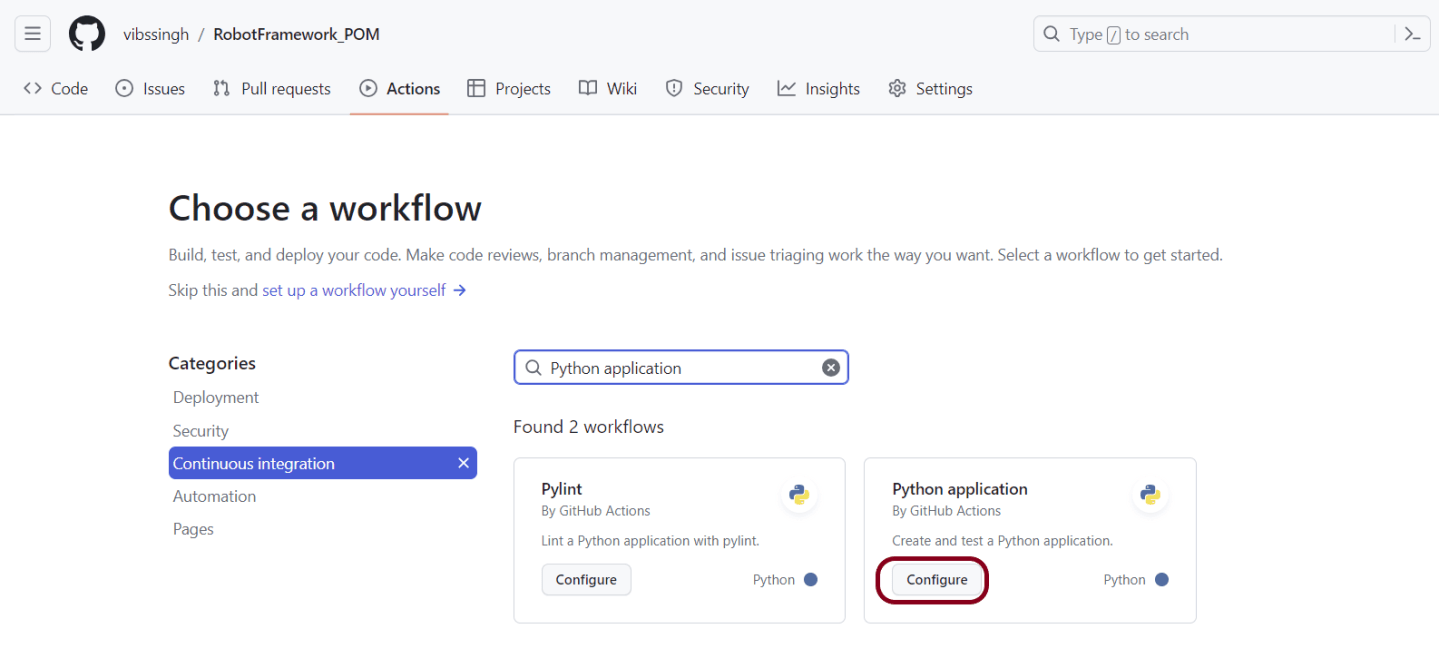This screenshot has width=1439, height=658.
Task: Remove the Continuous integration filter X
Action: click(463, 463)
